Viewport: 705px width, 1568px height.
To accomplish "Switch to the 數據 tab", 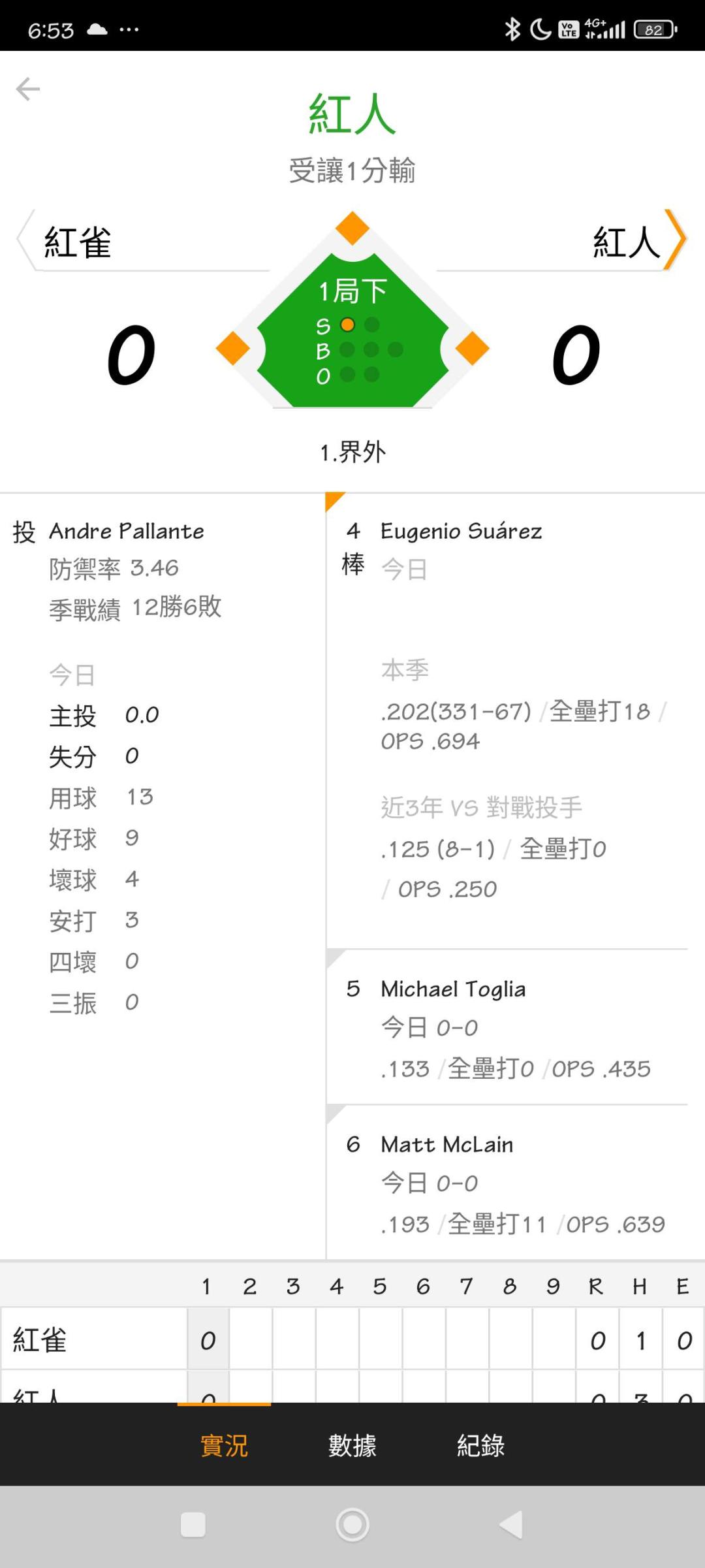I will [x=352, y=1445].
